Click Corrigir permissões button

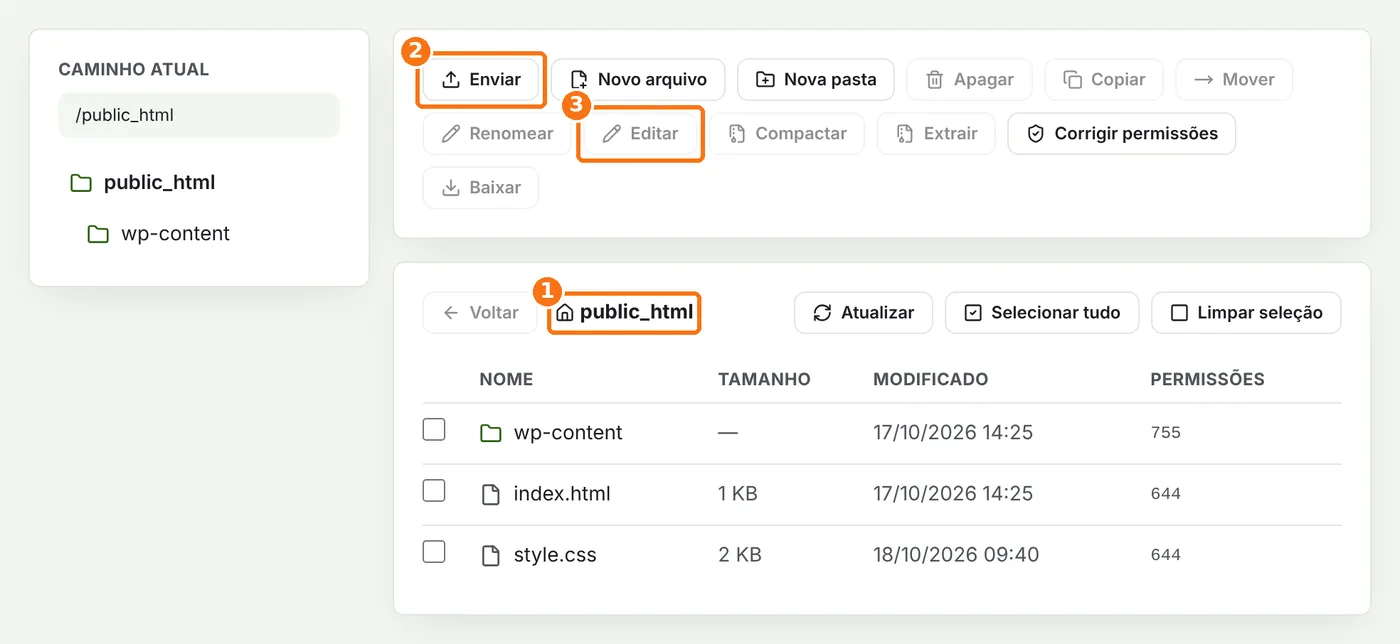click(1121, 133)
